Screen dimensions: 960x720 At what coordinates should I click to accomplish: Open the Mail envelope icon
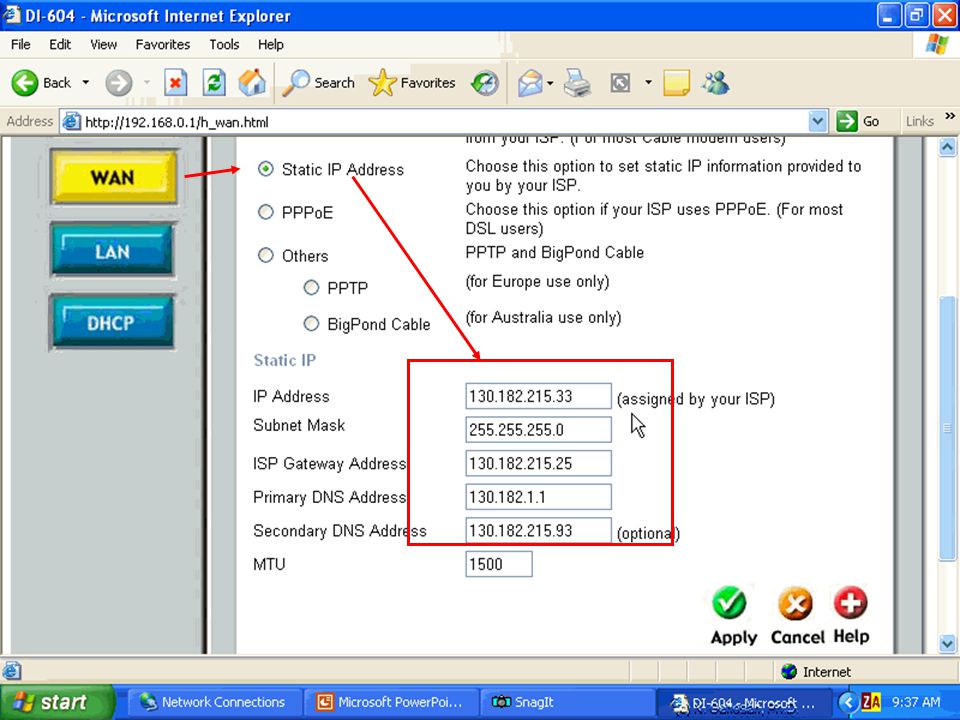(530, 83)
